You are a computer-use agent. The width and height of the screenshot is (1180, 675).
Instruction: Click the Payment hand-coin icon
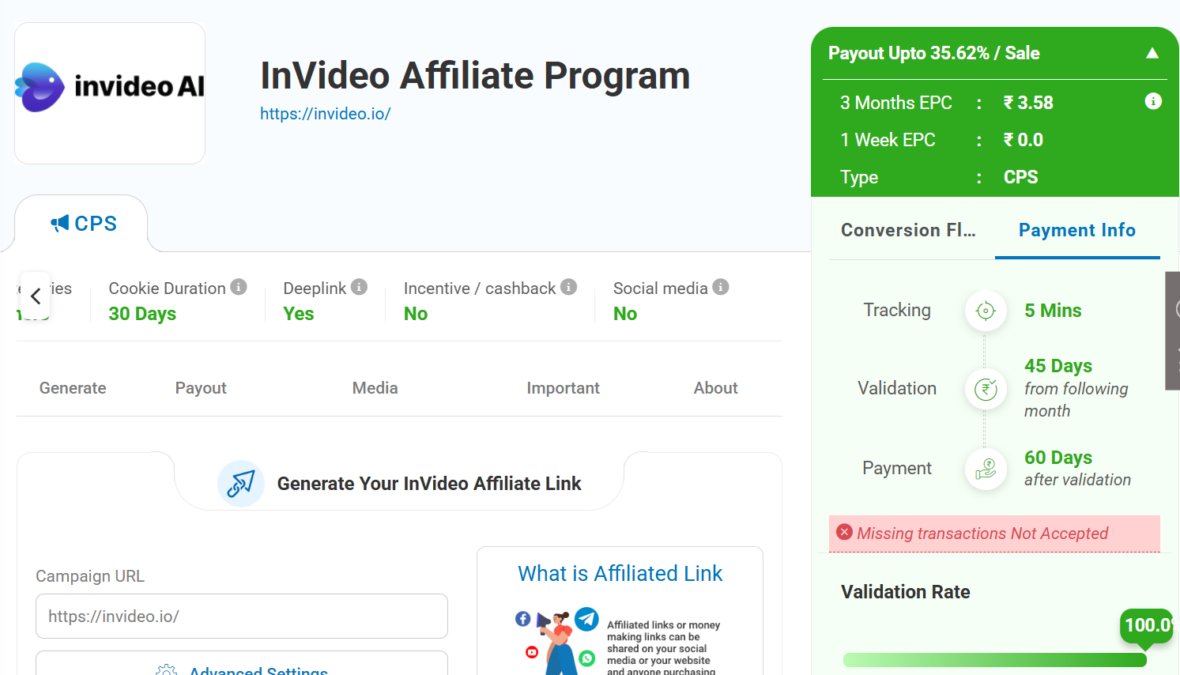(x=985, y=468)
